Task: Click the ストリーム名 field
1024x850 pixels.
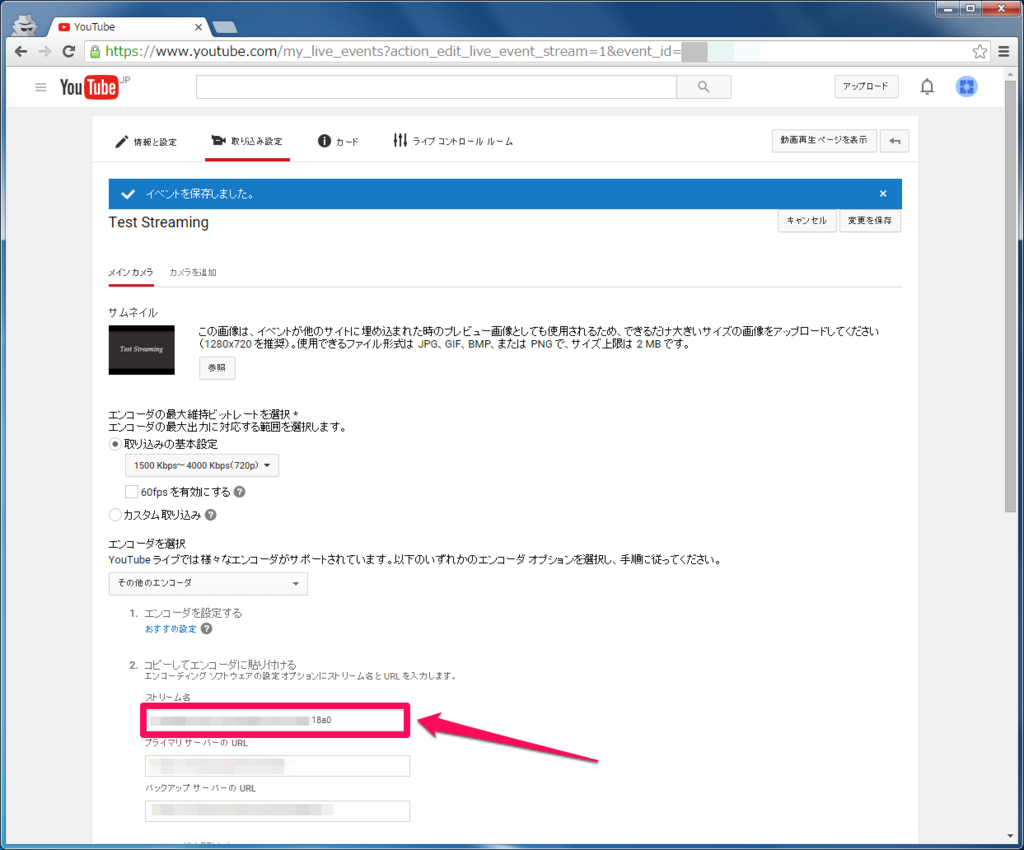Action: point(276,720)
